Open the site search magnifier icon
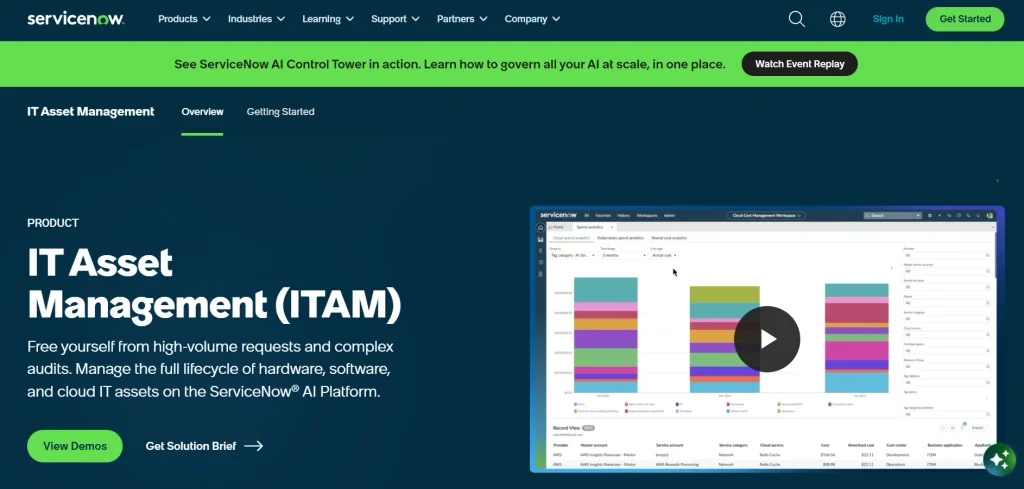 tap(796, 19)
